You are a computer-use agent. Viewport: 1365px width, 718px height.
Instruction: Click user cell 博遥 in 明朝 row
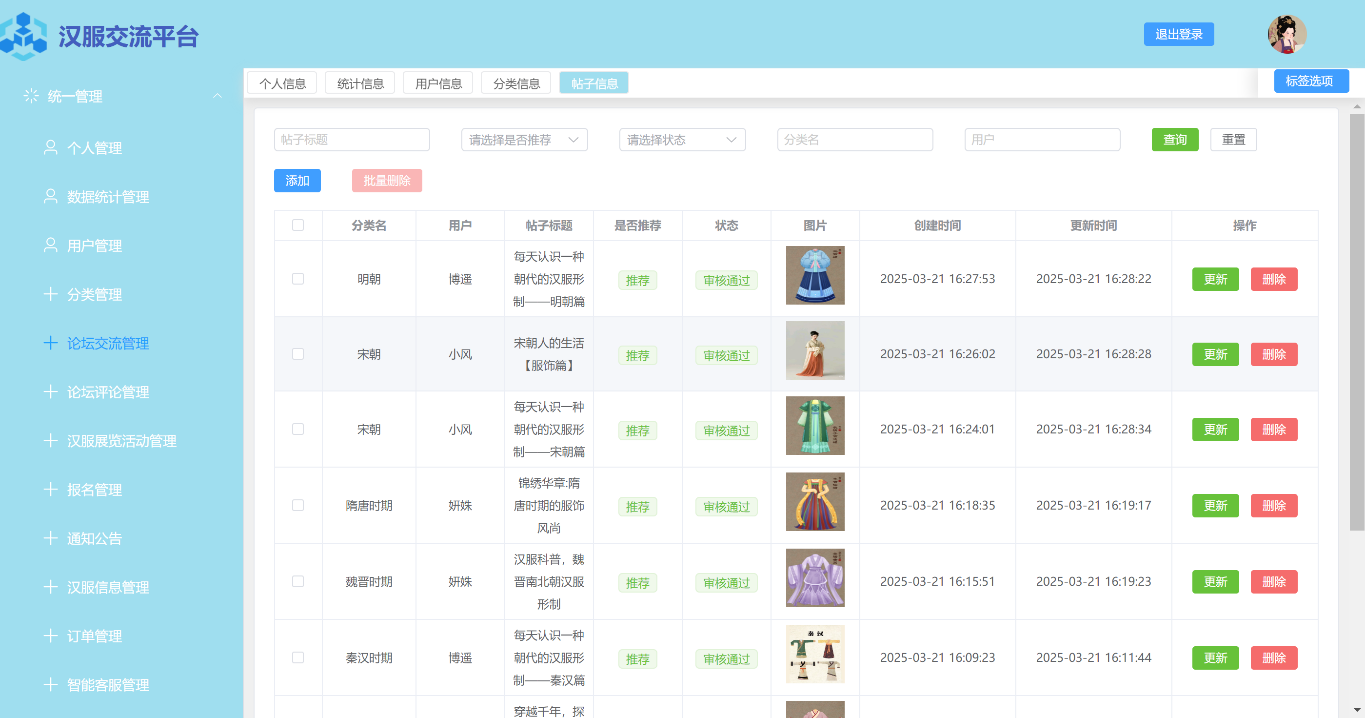[460, 279]
